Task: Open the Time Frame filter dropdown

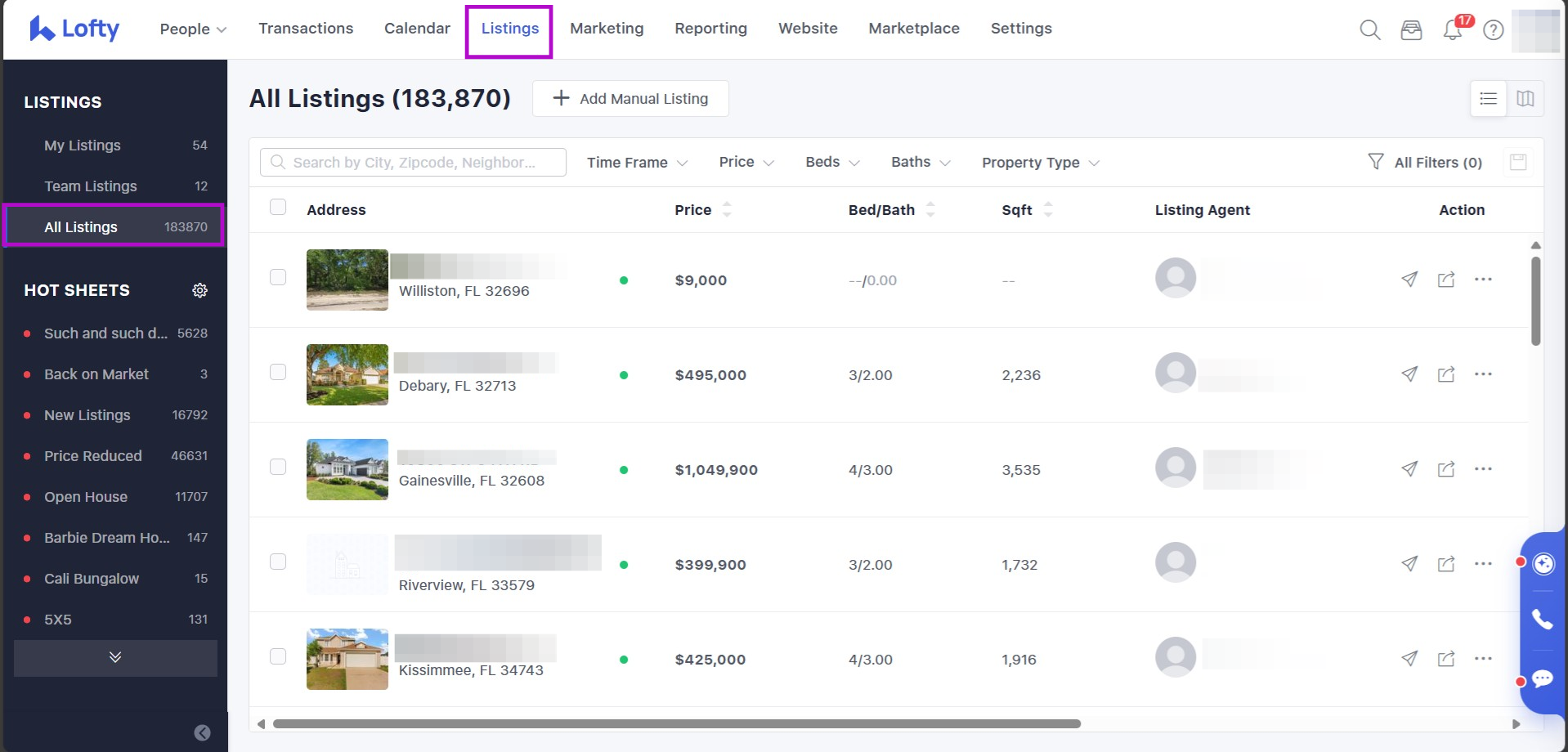Action: [x=636, y=163]
